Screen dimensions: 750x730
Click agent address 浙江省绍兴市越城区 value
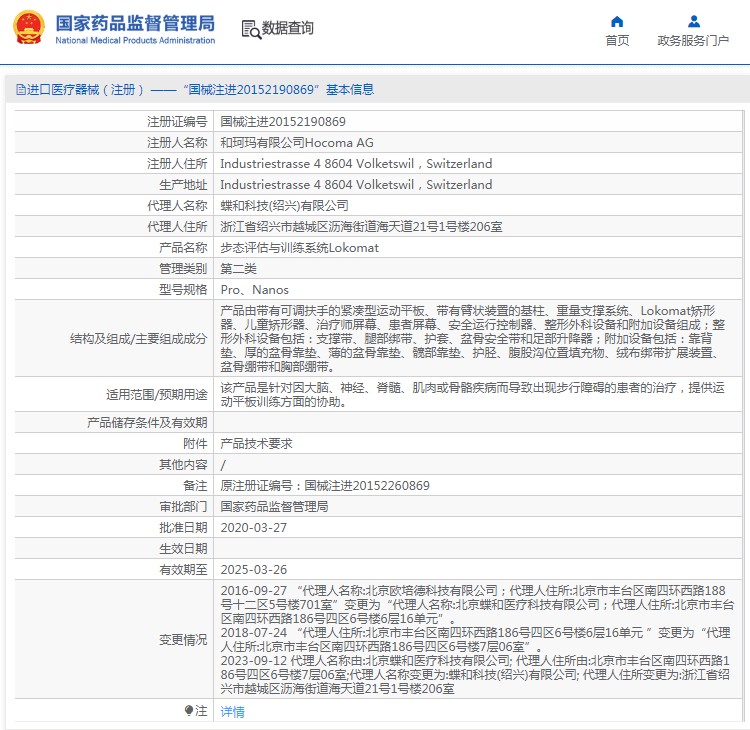(x=361, y=227)
